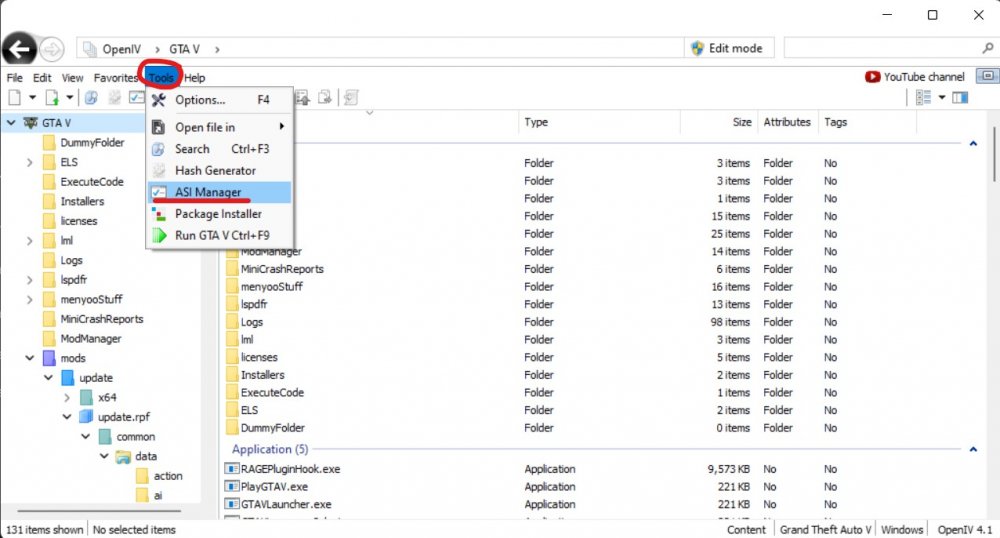Click the add file toolbar icon
Viewport: 1000px width, 538px height.
click(x=52, y=98)
